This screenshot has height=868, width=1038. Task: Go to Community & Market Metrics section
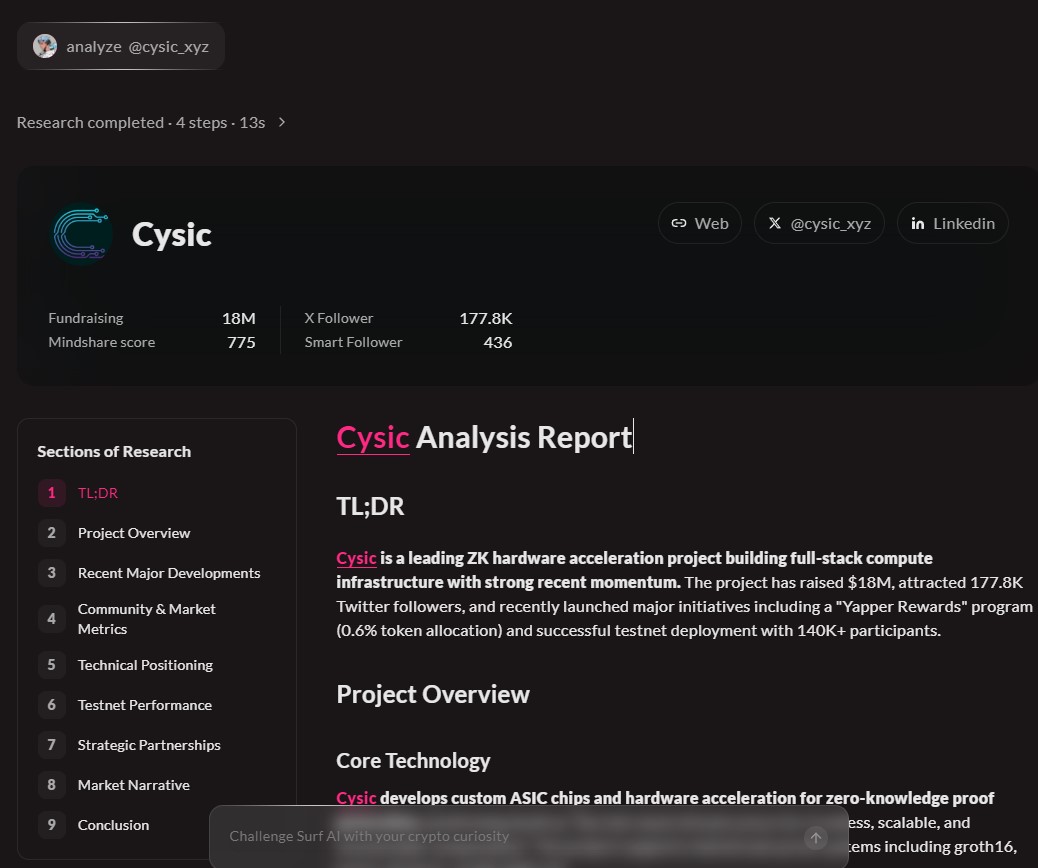(x=146, y=619)
